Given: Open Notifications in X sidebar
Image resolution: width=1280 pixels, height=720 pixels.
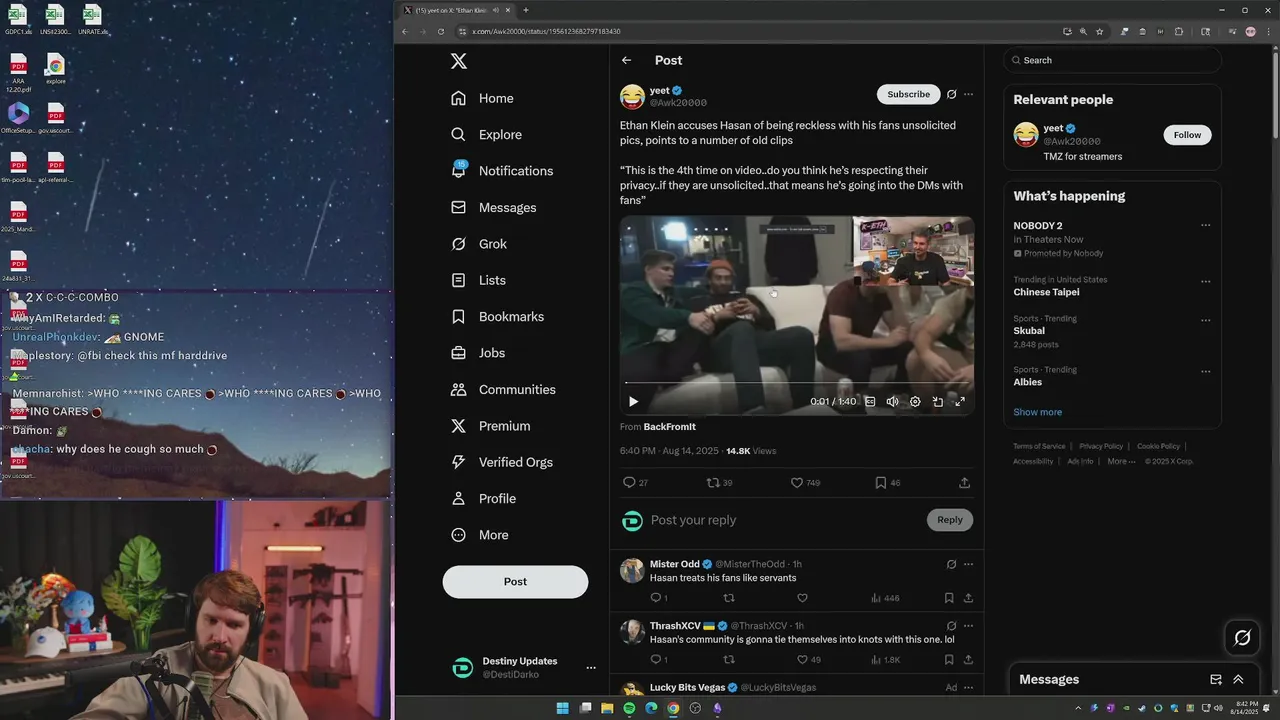Looking at the screenshot, I should coord(502,171).
